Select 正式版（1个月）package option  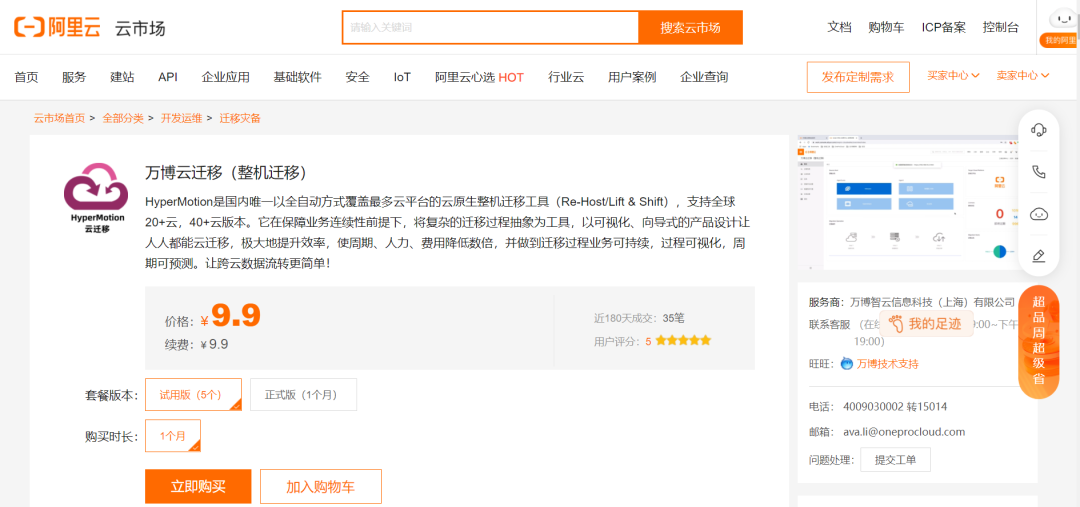click(x=304, y=395)
